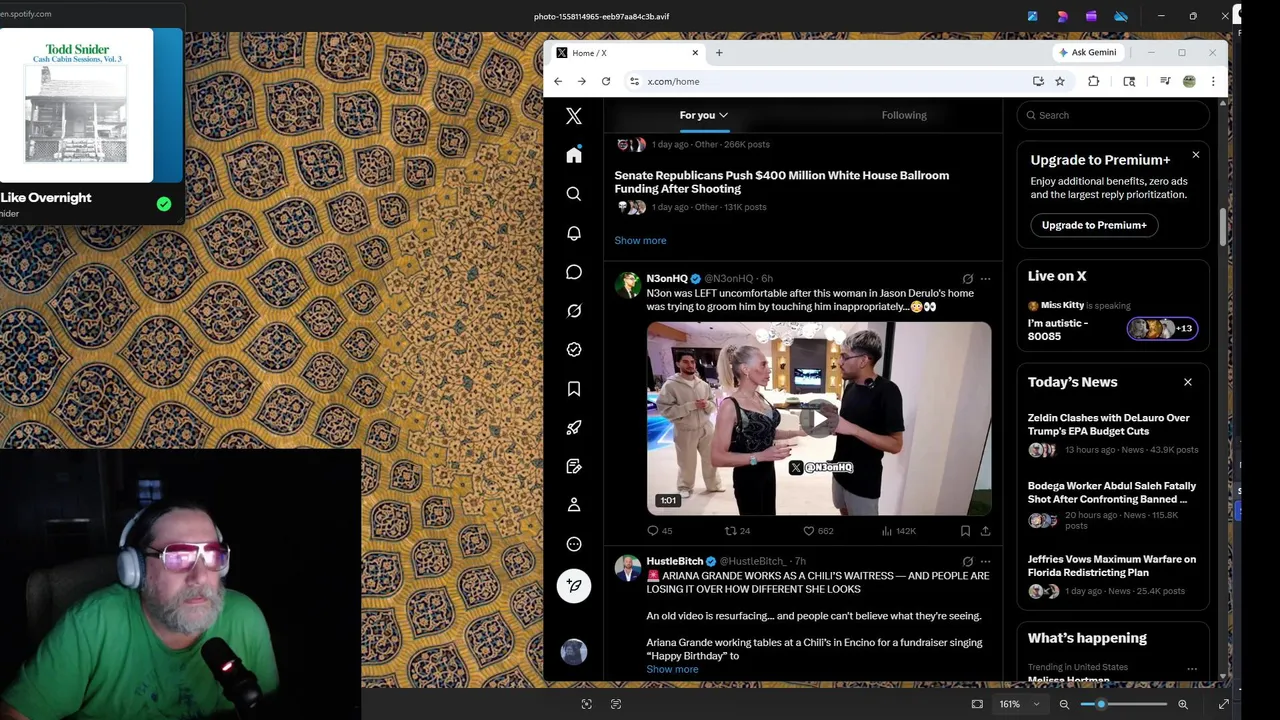Click the OneDrive cloud icon in photo viewer
Screen dimensions: 1280x720
point(1121,16)
